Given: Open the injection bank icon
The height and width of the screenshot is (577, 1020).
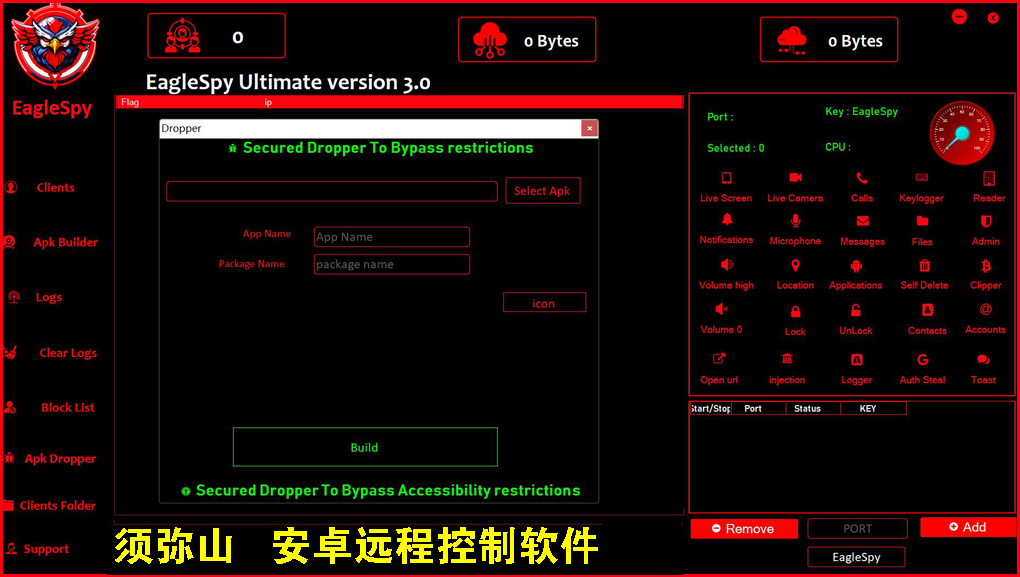Looking at the screenshot, I should point(787,358).
